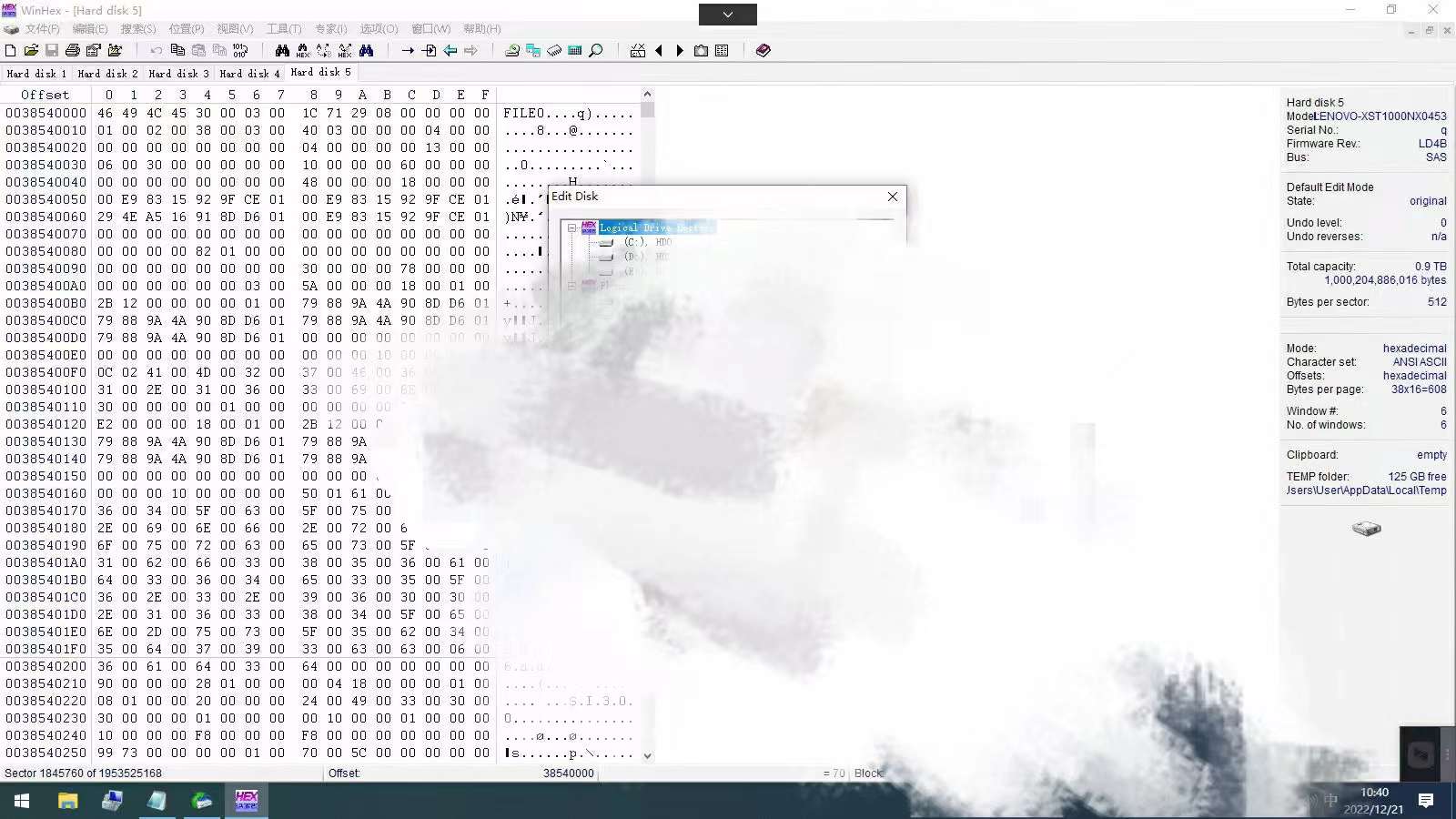
Task: Save the sectors with the floppy icon
Action: click(x=52, y=51)
